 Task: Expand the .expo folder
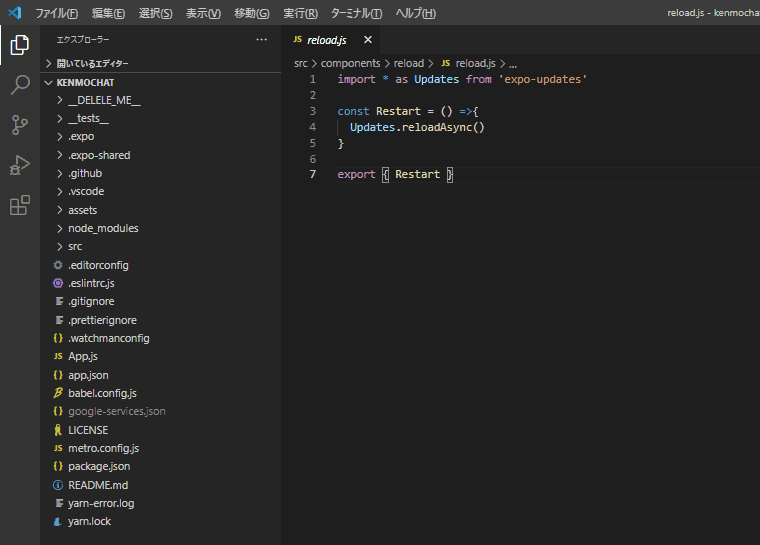(x=60, y=137)
